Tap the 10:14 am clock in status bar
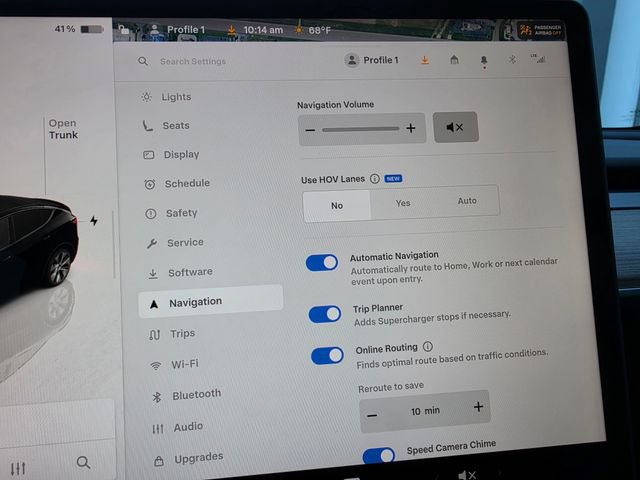 (263, 30)
